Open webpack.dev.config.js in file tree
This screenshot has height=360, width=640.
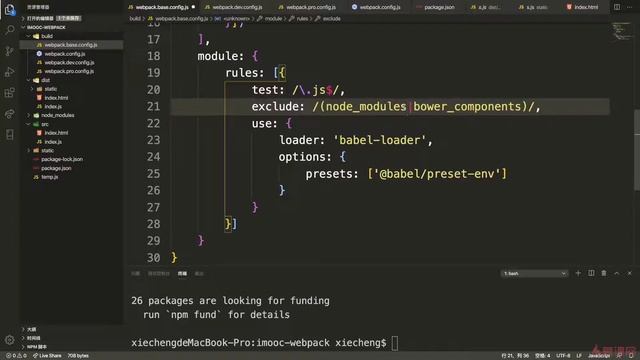(x=69, y=62)
